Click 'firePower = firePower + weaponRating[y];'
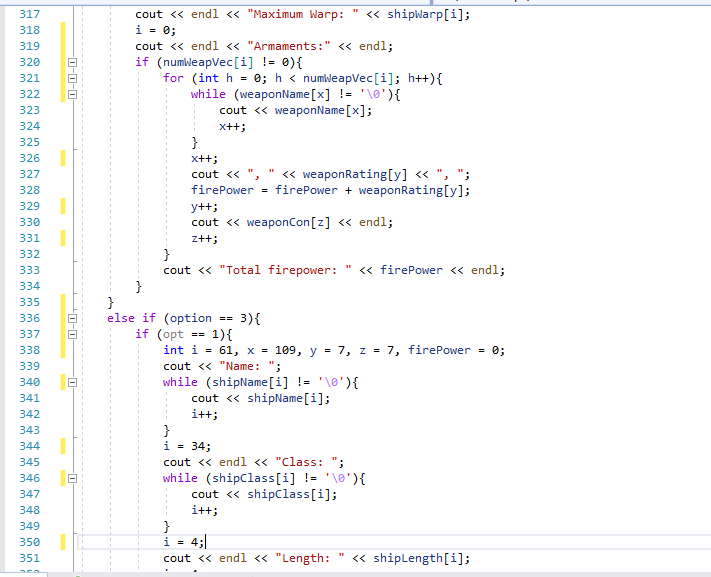The width and height of the screenshot is (711, 577). click(x=331, y=190)
